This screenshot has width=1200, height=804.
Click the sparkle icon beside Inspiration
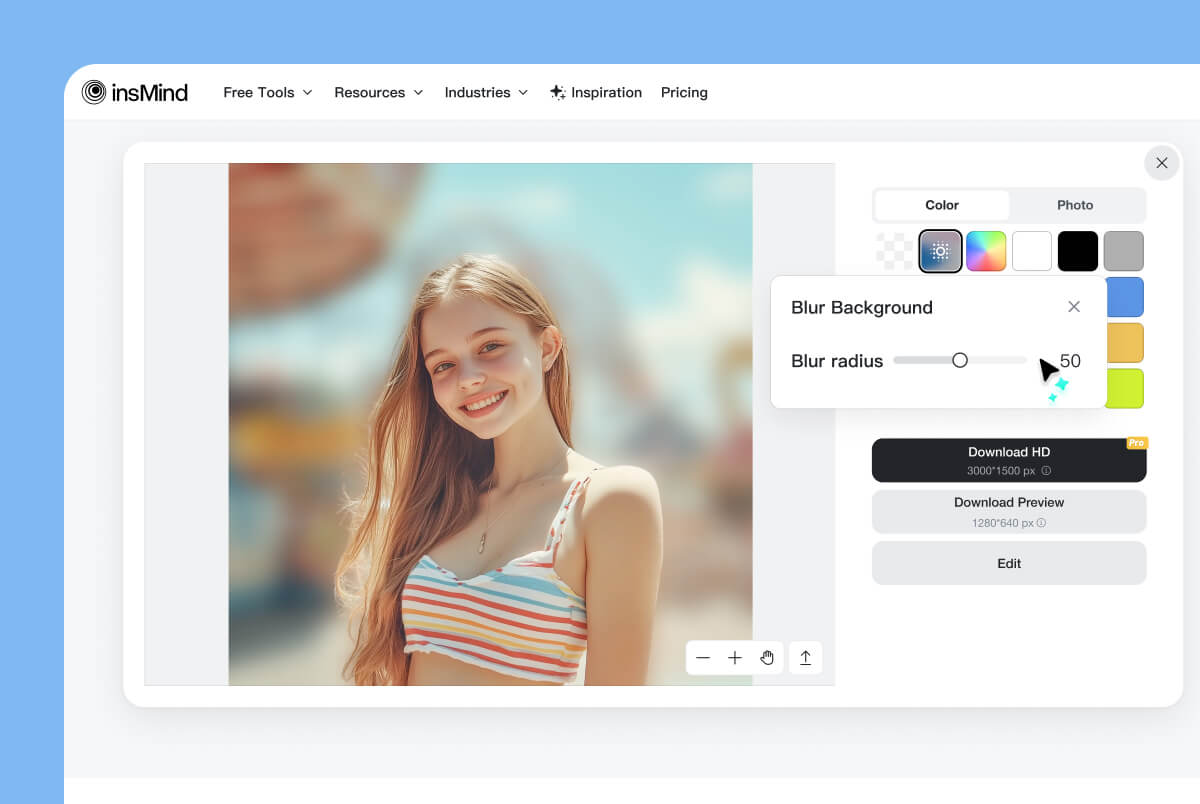tap(558, 92)
